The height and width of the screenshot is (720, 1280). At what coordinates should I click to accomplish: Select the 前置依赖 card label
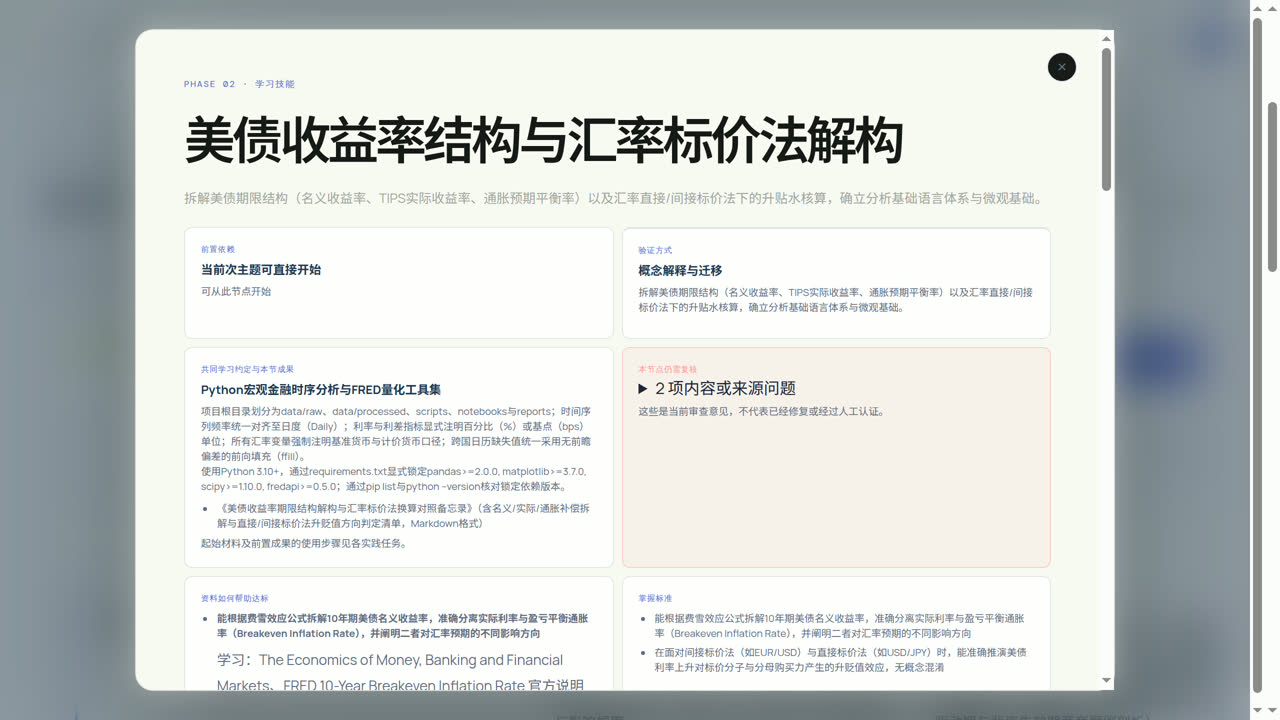218,249
